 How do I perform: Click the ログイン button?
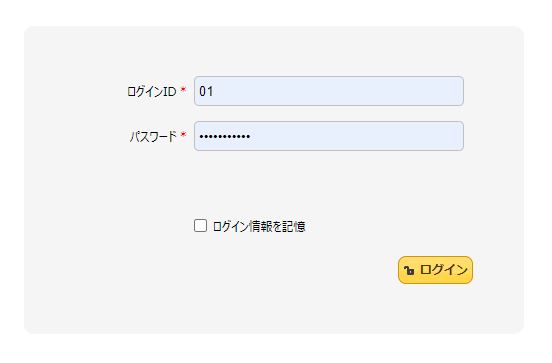click(x=435, y=270)
